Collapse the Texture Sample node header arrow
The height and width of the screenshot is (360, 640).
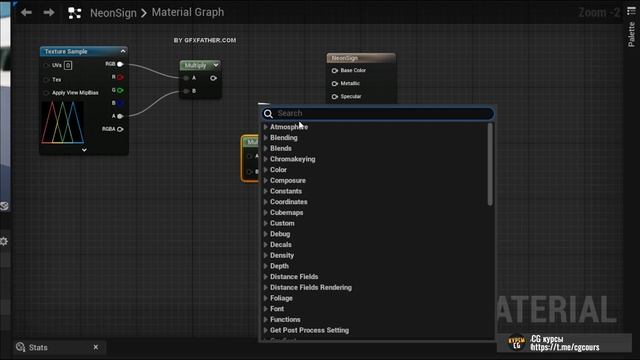pyautogui.click(x=123, y=51)
